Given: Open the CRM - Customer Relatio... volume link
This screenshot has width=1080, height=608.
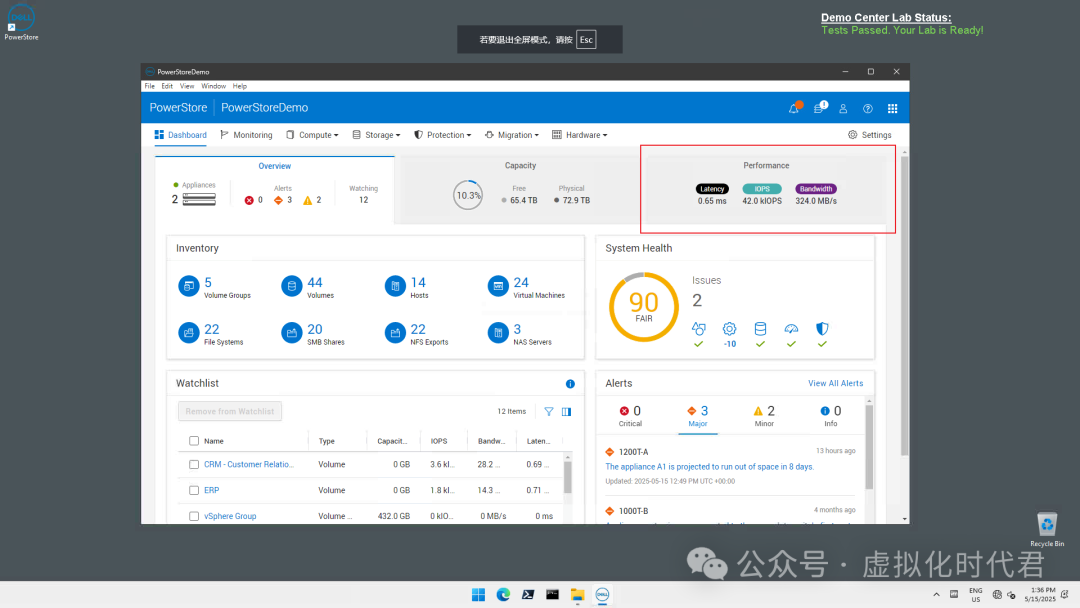Looking at the screenshot, I should (x=249, y=464).
